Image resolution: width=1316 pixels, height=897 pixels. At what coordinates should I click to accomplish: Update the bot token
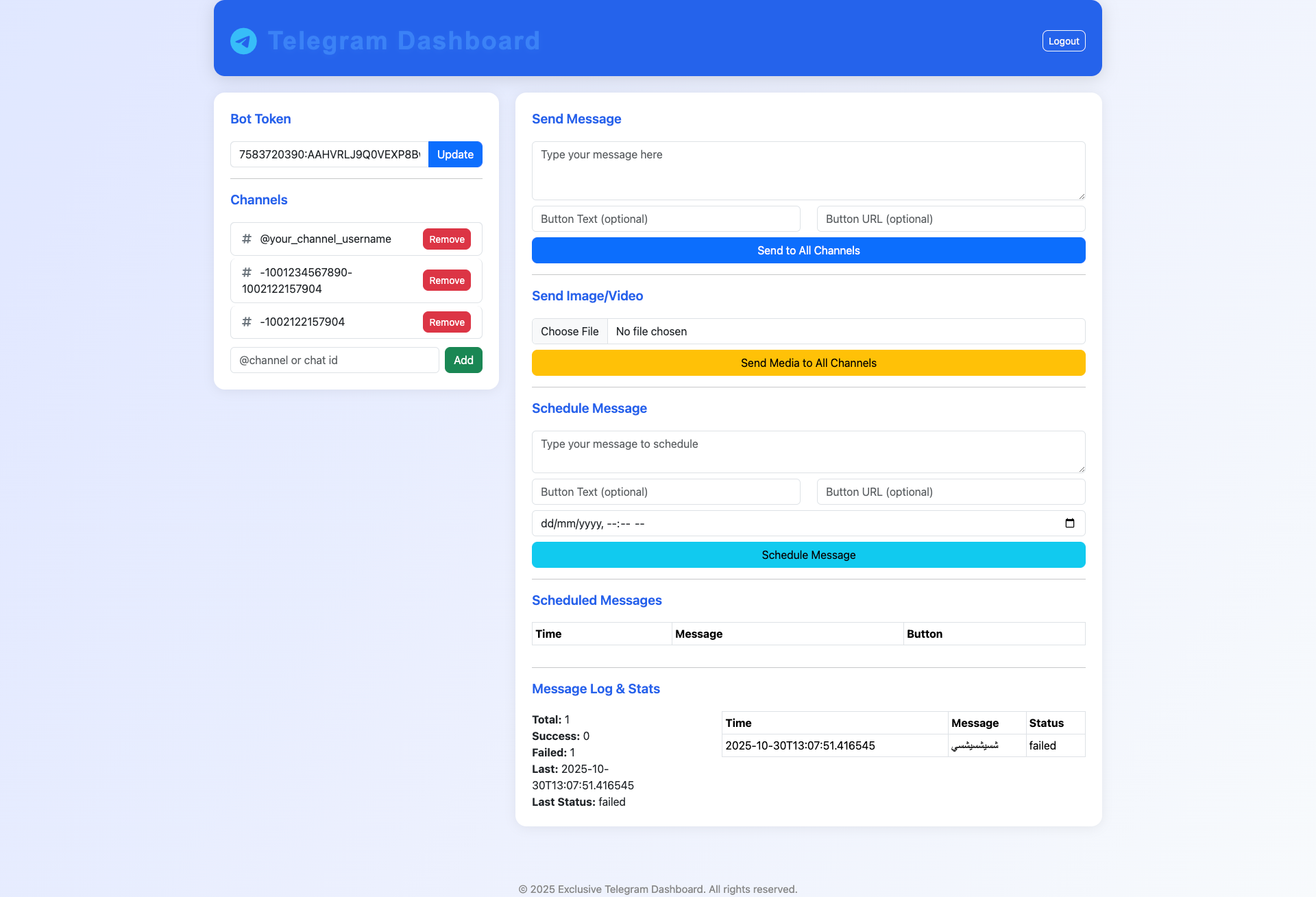point(455,154)
